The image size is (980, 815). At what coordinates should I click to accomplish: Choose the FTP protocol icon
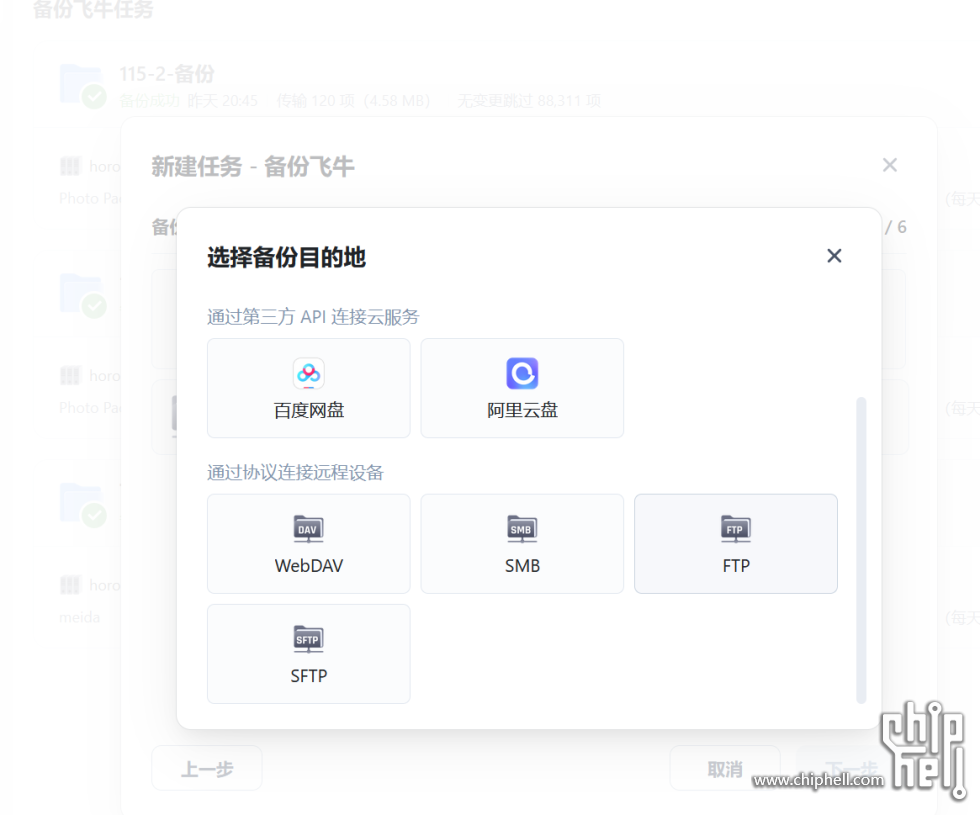(x=736, y=529)
